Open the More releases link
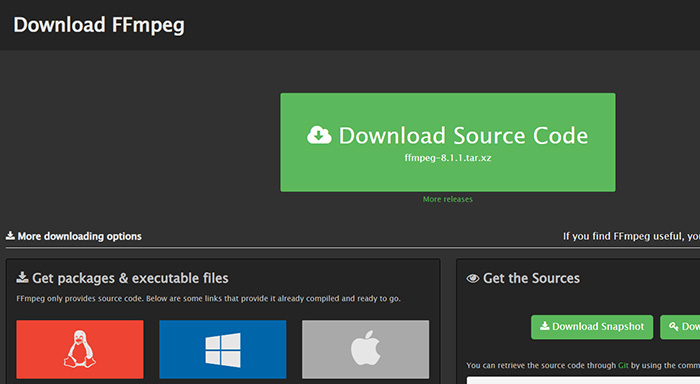 click(x=448, y=199)
